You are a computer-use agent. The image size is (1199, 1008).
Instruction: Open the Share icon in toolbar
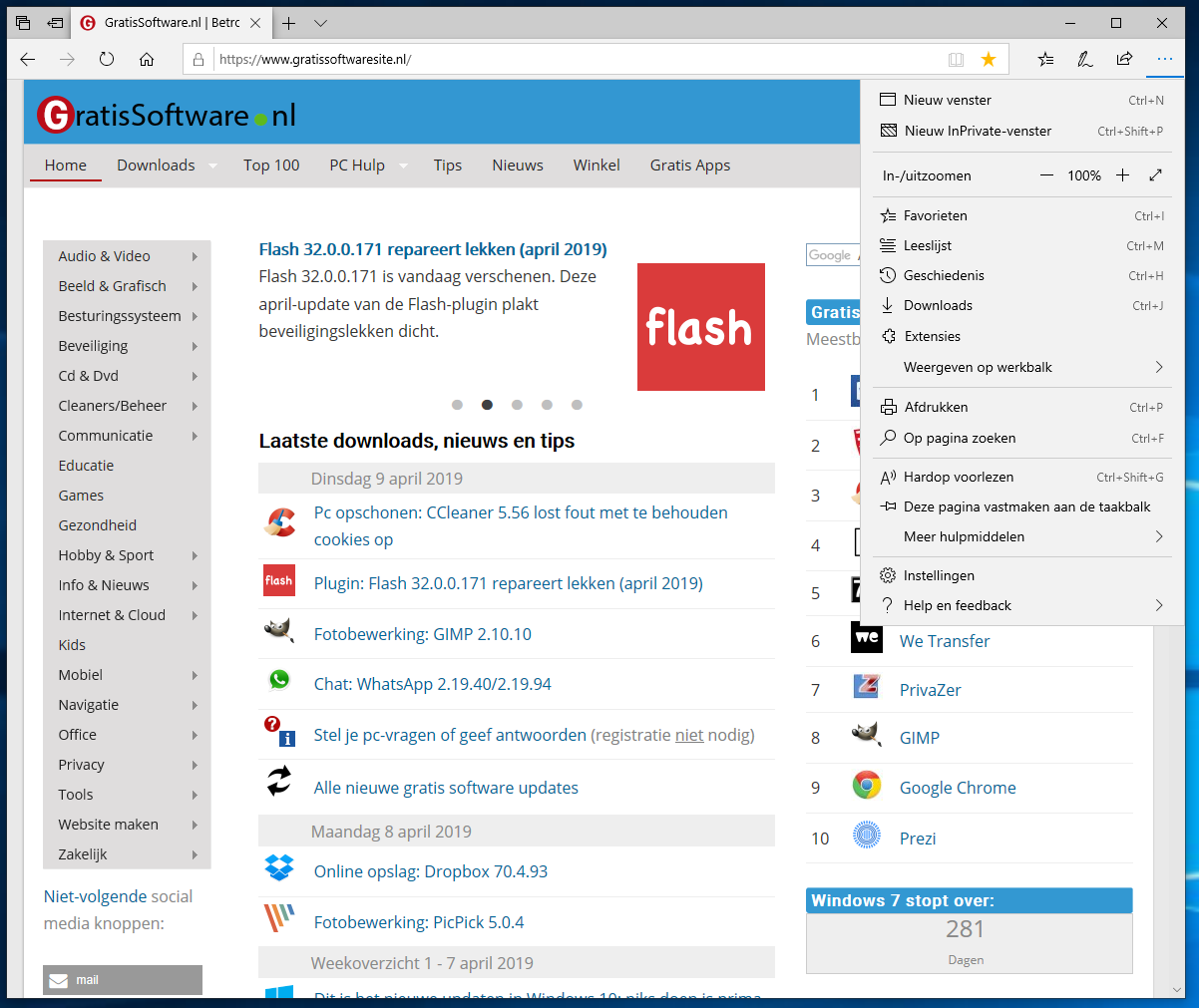click(x=1124, y=60)
